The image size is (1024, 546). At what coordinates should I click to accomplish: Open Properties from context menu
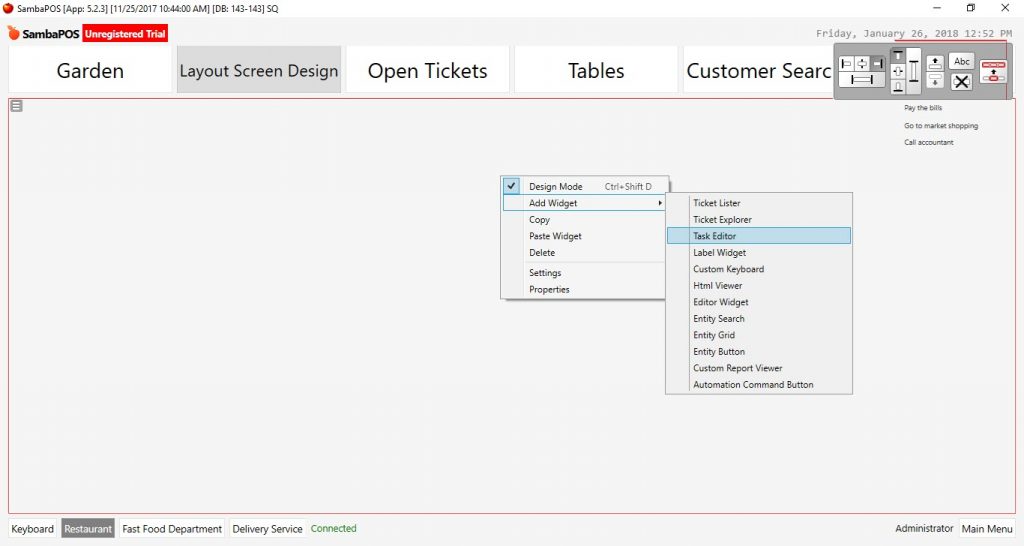coord(549,289)
